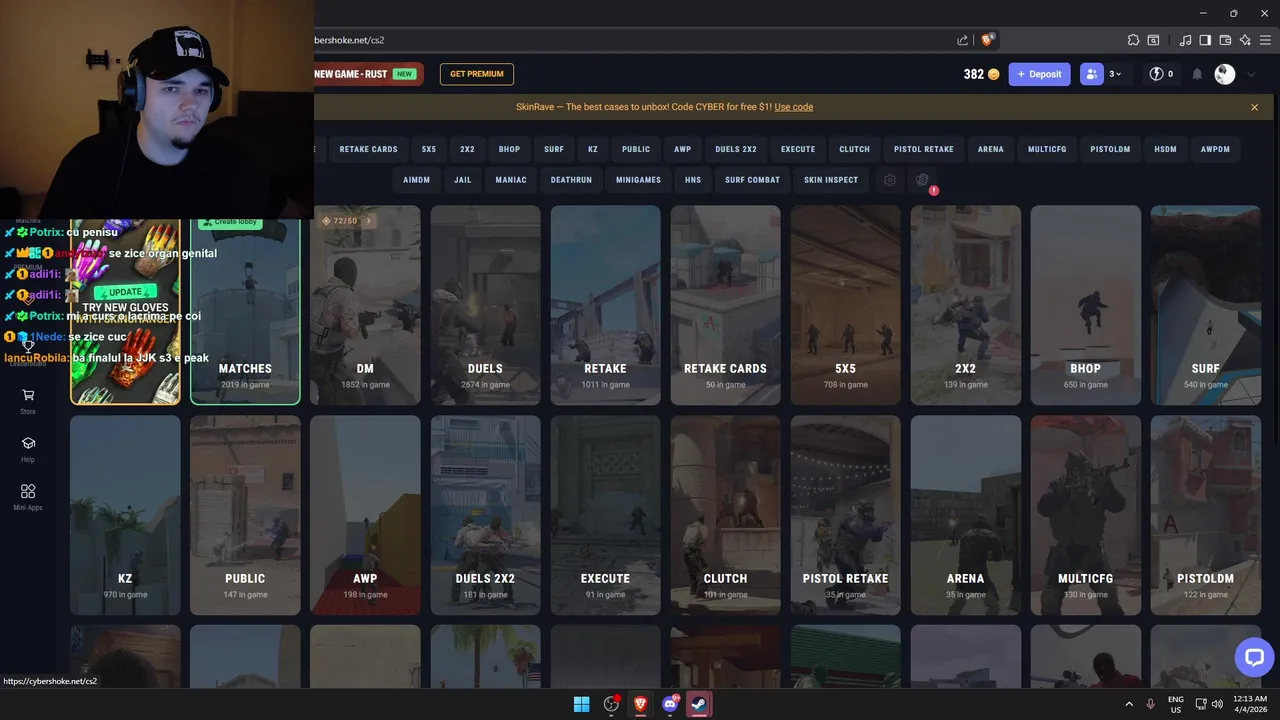Screen dimensions: 1280x720
Task: Click the Brave Shields icon
Action: (988, 40)
